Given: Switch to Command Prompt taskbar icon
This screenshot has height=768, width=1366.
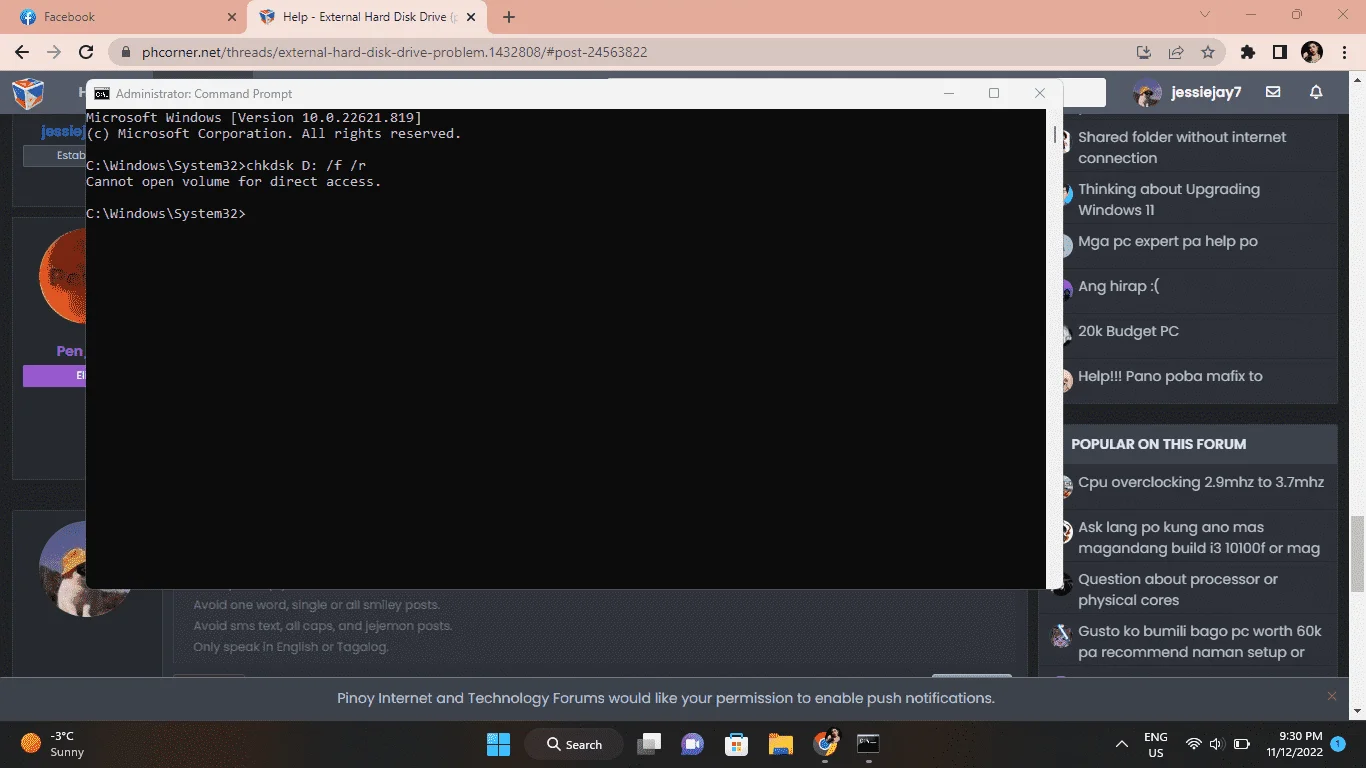Looking at the screenshot, I should click(868, 744).
